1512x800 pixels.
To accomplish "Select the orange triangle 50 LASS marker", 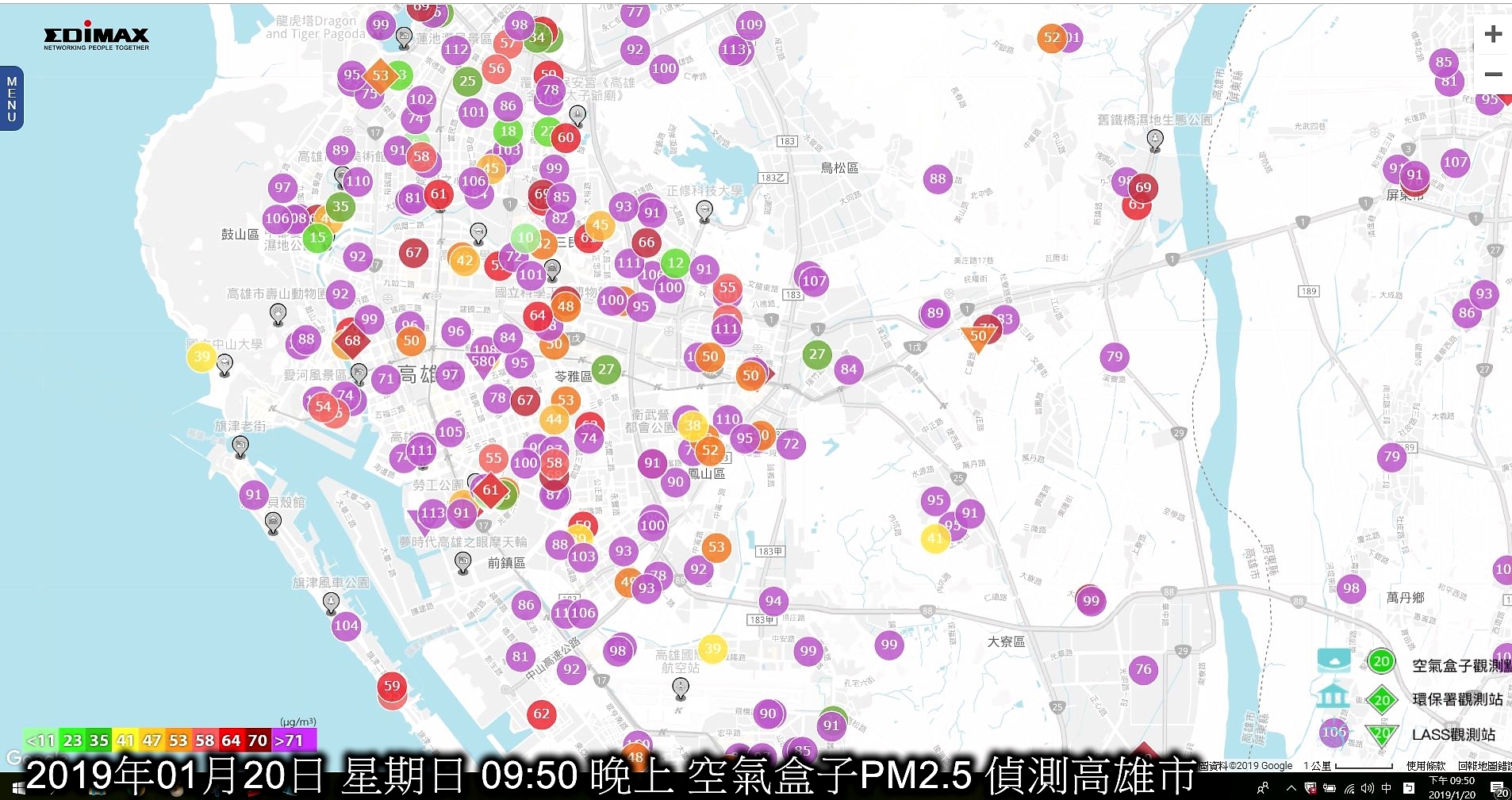I will click(978, 338).
